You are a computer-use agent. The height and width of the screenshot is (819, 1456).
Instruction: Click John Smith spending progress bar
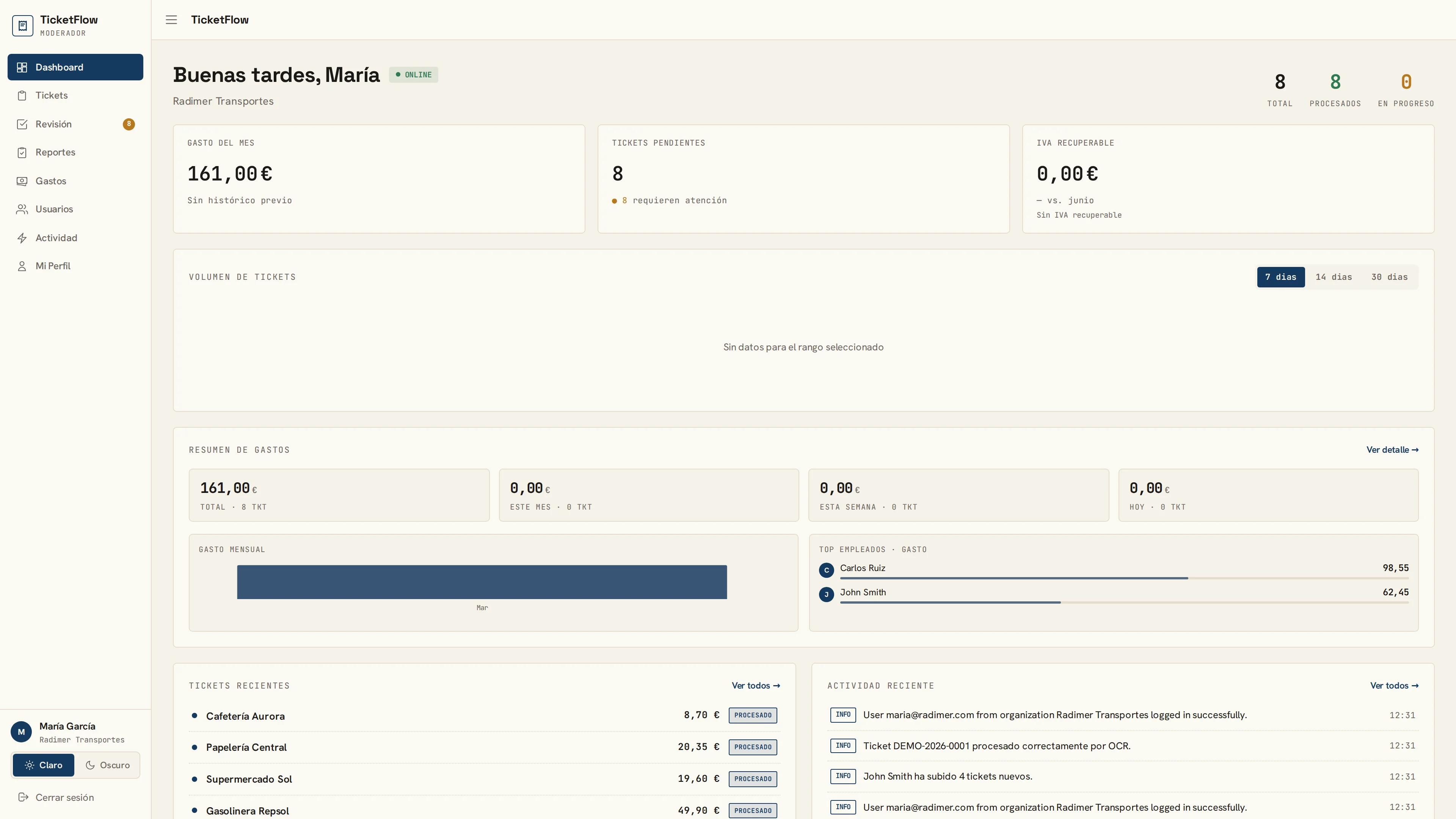point(1124,602)
